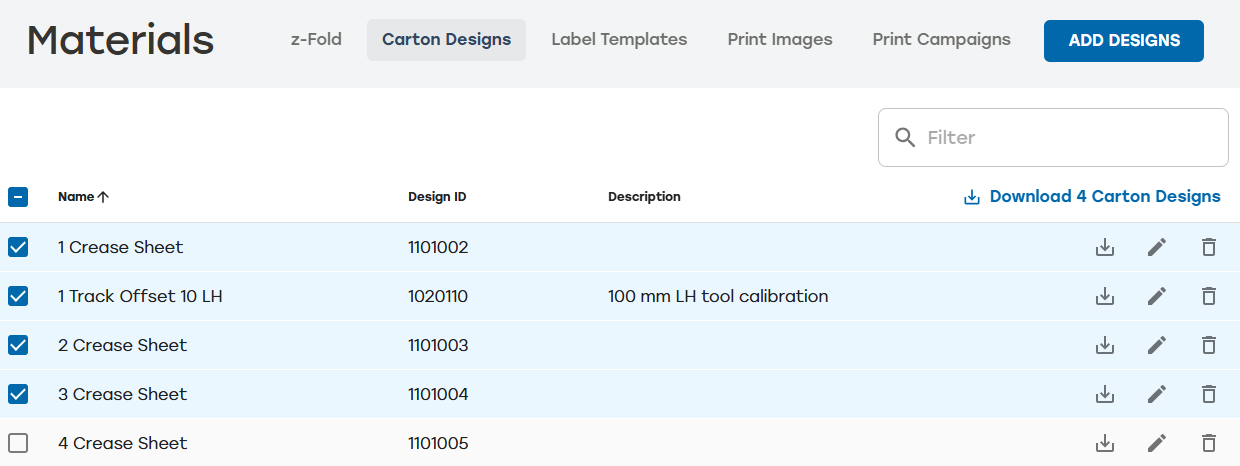Edit the 1 Track Offset 10 LH design
The height and width of the screenshot is (466, 1240).
[1157, 296]
